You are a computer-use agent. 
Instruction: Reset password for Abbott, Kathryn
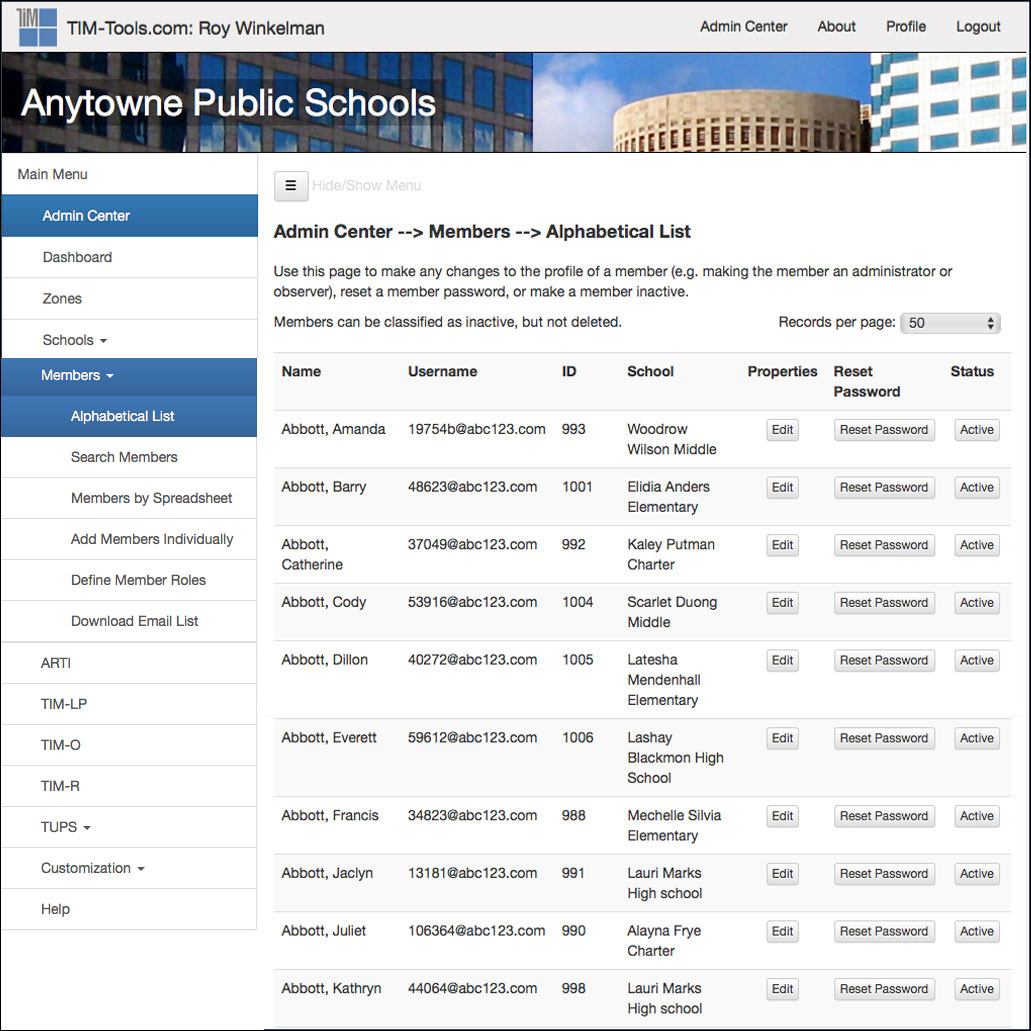click(x=884, y=989)
